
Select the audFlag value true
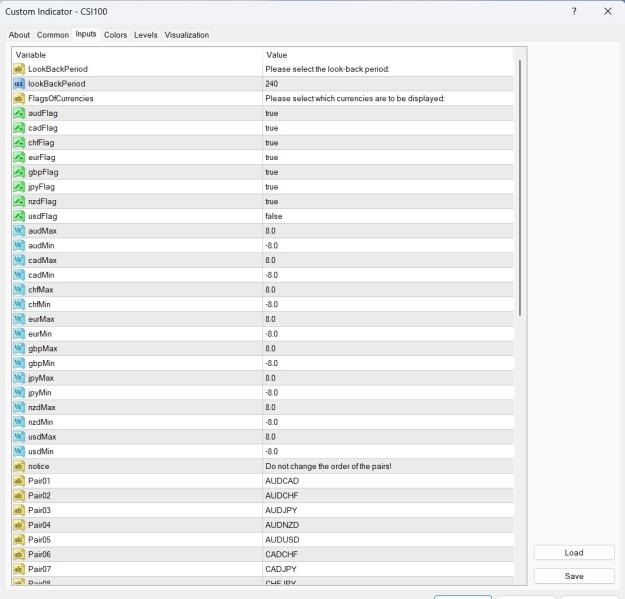pos(272,114)
